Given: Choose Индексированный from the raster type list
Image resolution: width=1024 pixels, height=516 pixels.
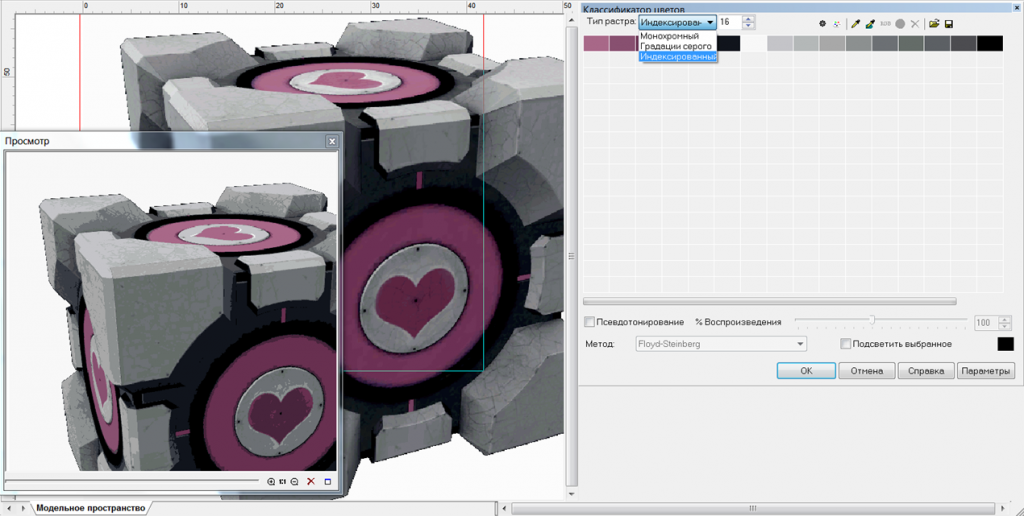Looking at the screenshot, I should [678, 57].
